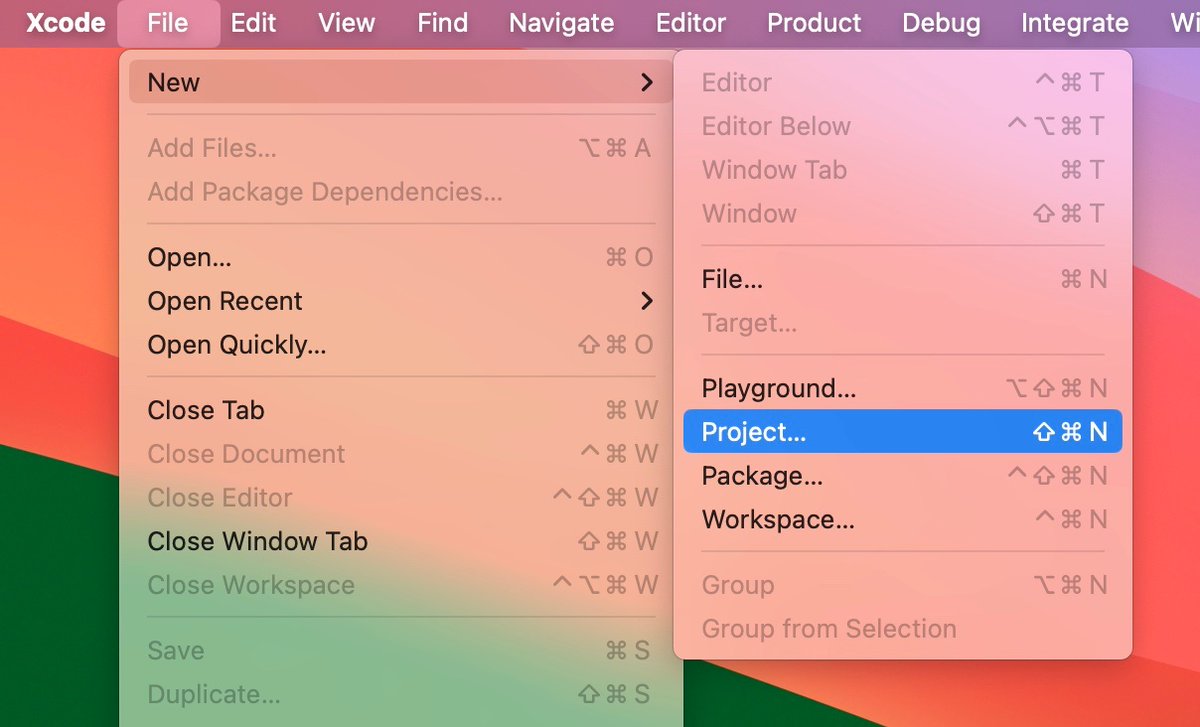The height and width of the screenshot is (727, 1200).
Task: Choose Editor Below in New submenu
Action: coord(903,126)
